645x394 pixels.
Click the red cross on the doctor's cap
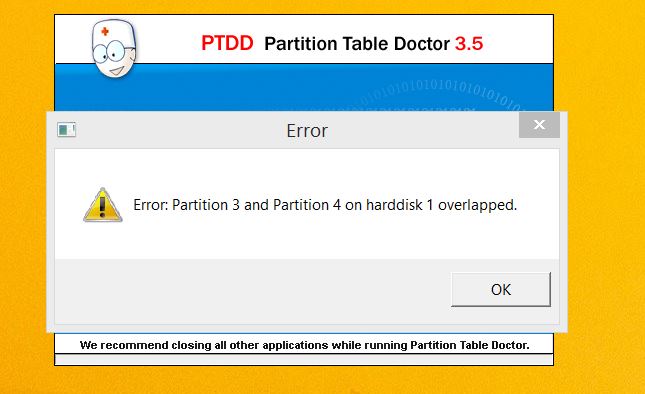click(105, 31)
